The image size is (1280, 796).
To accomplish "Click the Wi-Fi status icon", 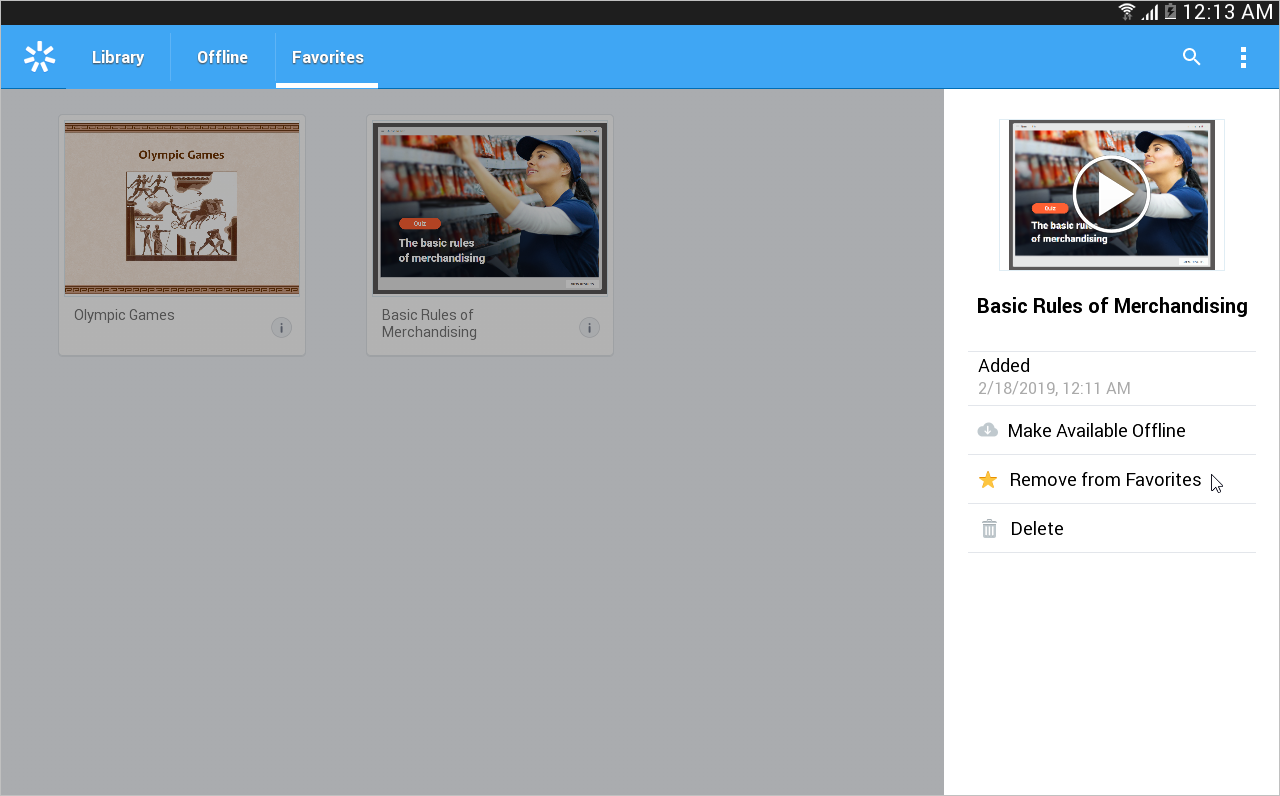I will (x=1127, y=12).
